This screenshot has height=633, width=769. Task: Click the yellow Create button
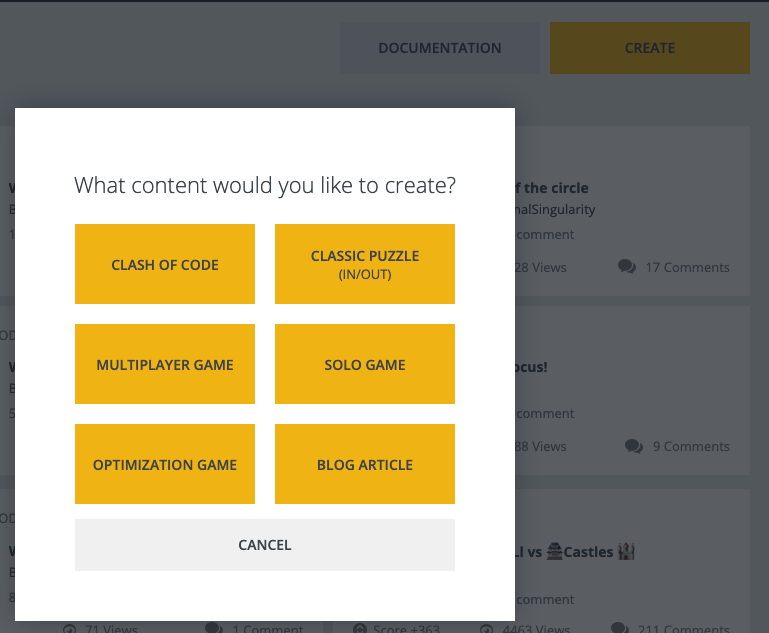pyautogui.click(x=650, y=48)
